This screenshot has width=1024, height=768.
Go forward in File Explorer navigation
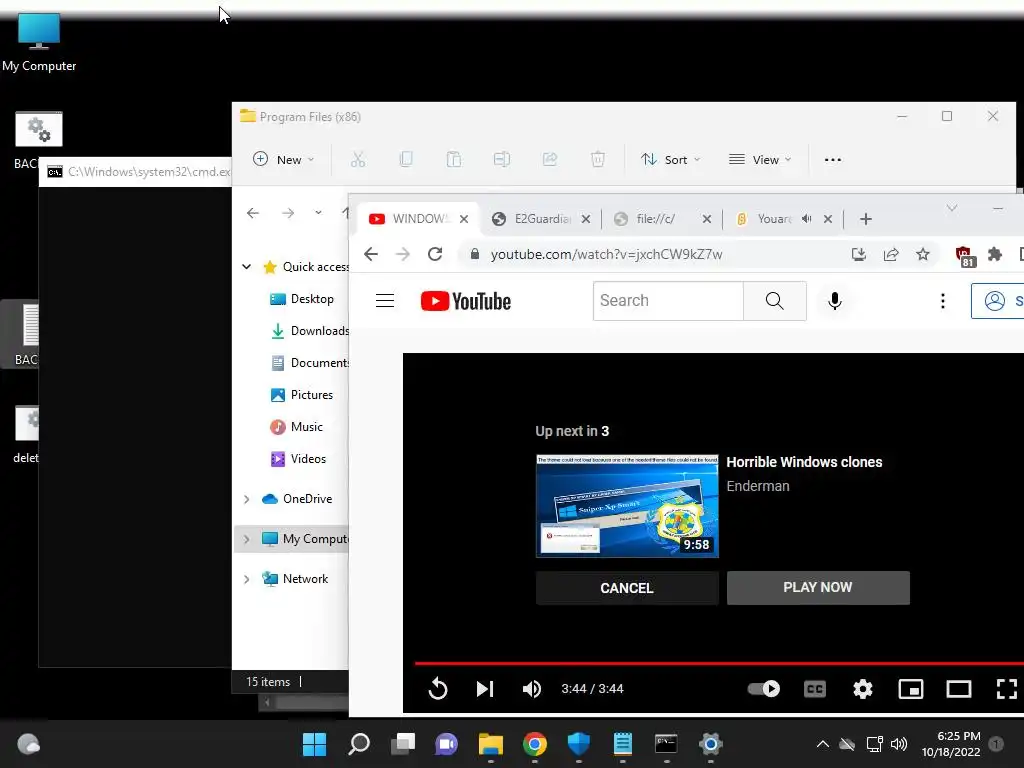pyautogui.click(x=288, y=213)
